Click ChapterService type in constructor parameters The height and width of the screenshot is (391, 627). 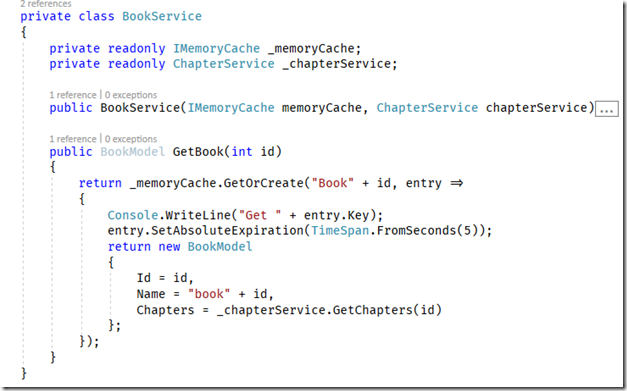[427, 108]
